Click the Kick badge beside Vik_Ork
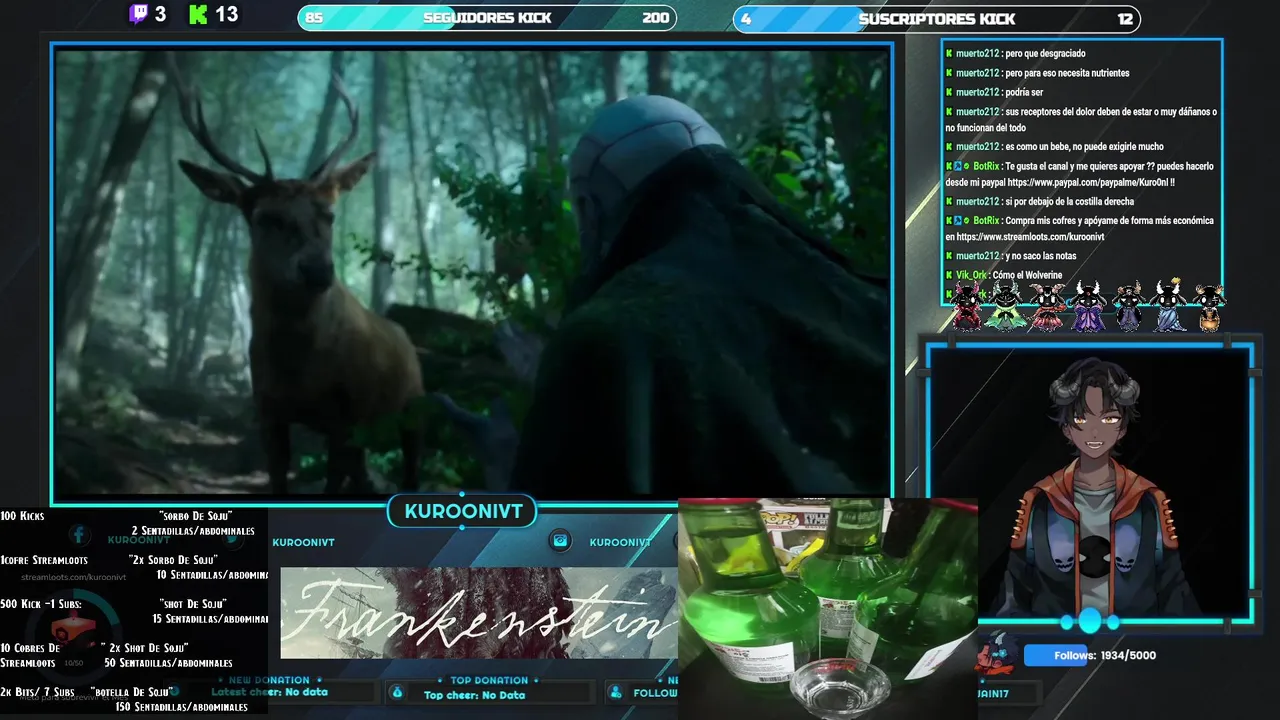Viewport: 1280px width, 720px height. (x=950, y=275)
